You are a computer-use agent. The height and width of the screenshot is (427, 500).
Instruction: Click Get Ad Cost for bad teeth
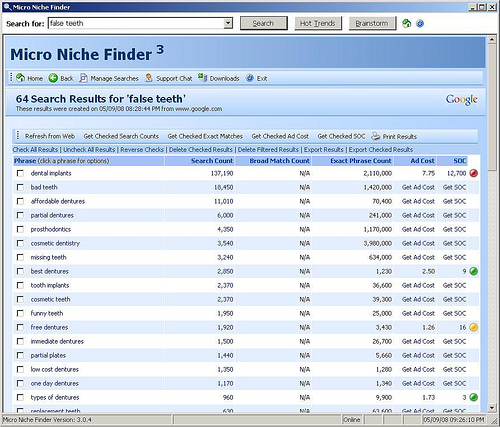pos(418,187)
